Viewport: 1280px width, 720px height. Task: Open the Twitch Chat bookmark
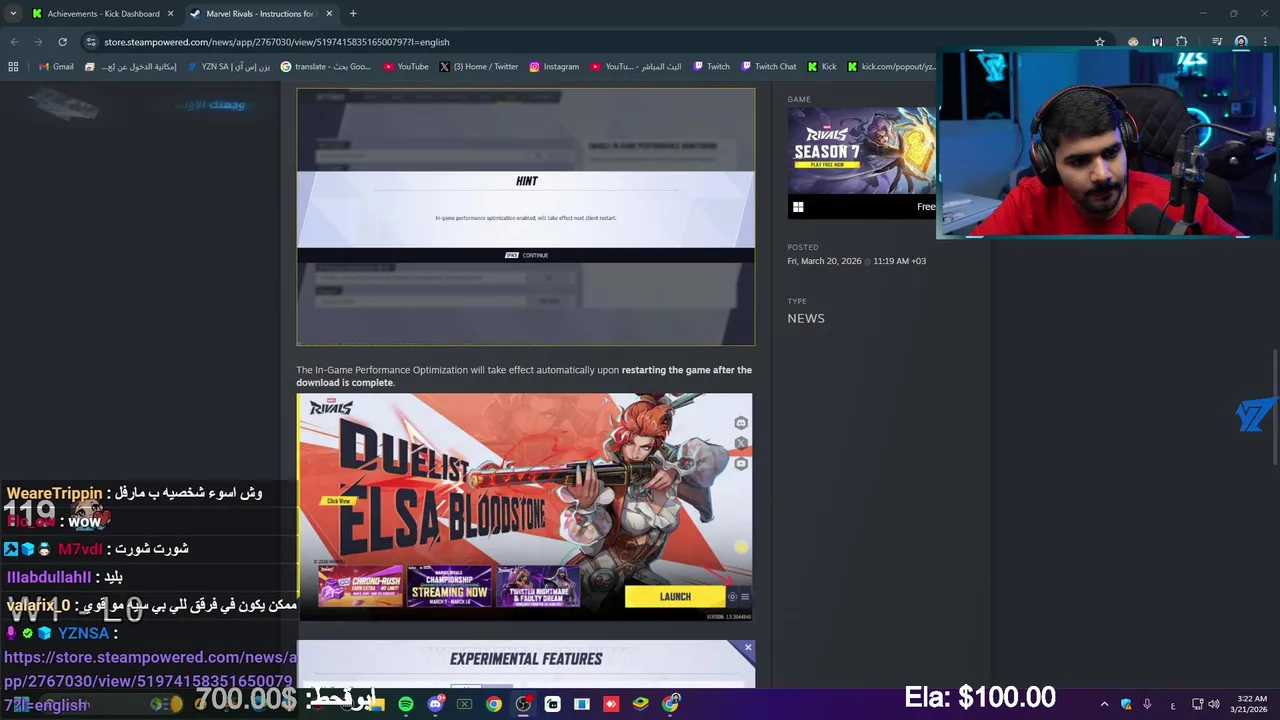tap(769, 67)
